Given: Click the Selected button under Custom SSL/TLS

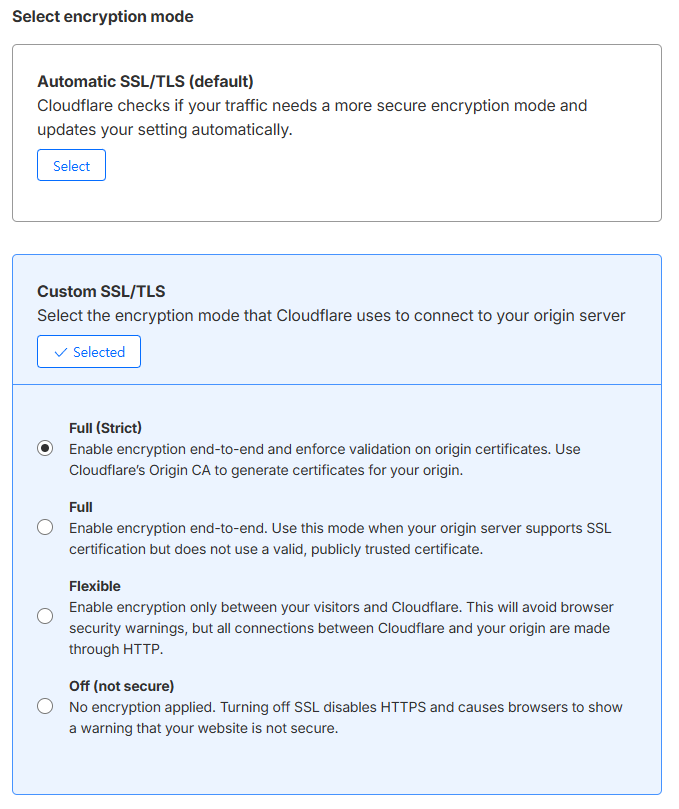Looking at the screenshot, I should point(89,352).
